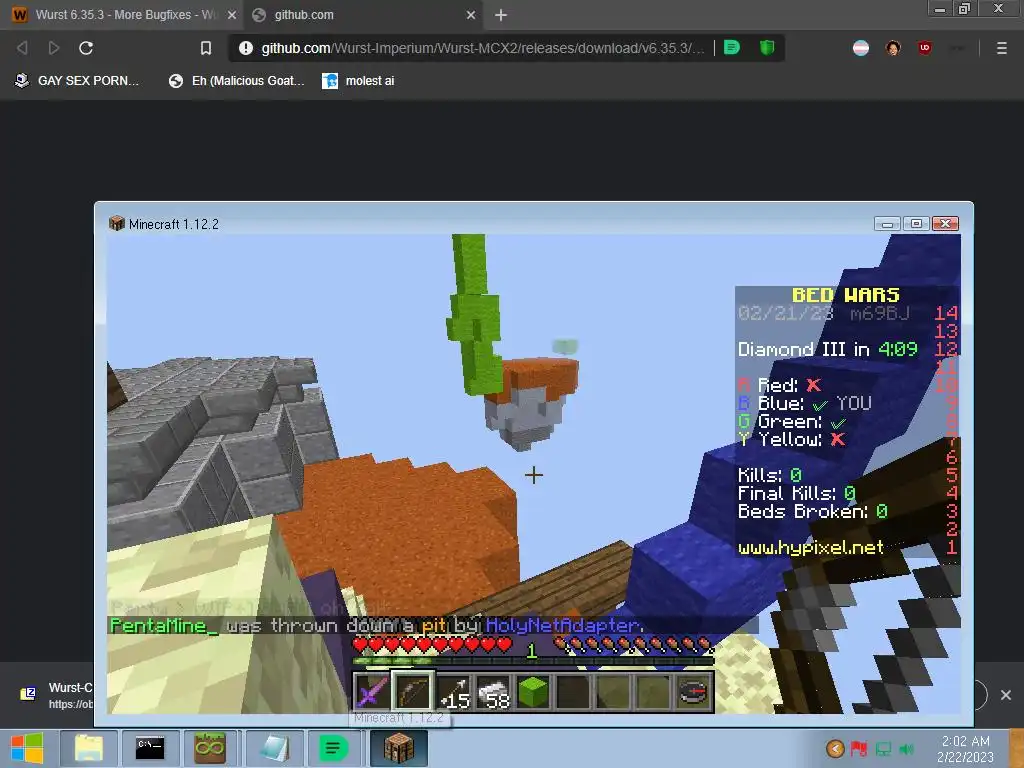
Task: Open the green chat-bubble app in taskbar
Action: tap(333, 748)
